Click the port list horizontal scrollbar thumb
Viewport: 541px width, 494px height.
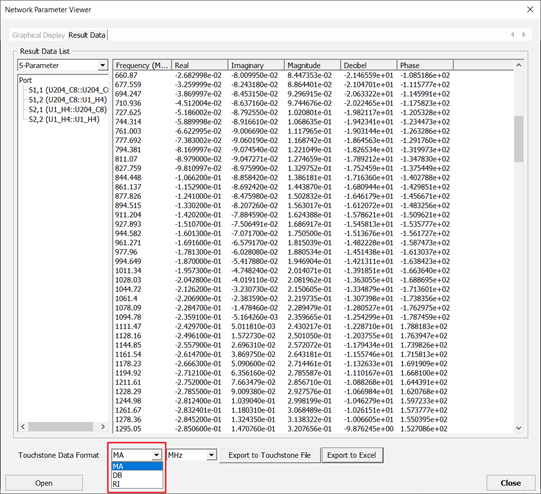61,427
